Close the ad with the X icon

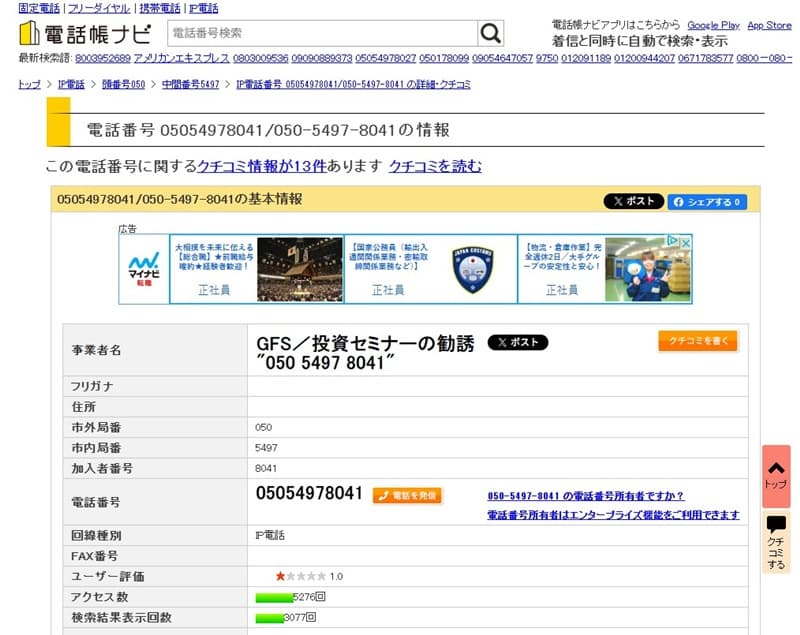tap(686, 241)
